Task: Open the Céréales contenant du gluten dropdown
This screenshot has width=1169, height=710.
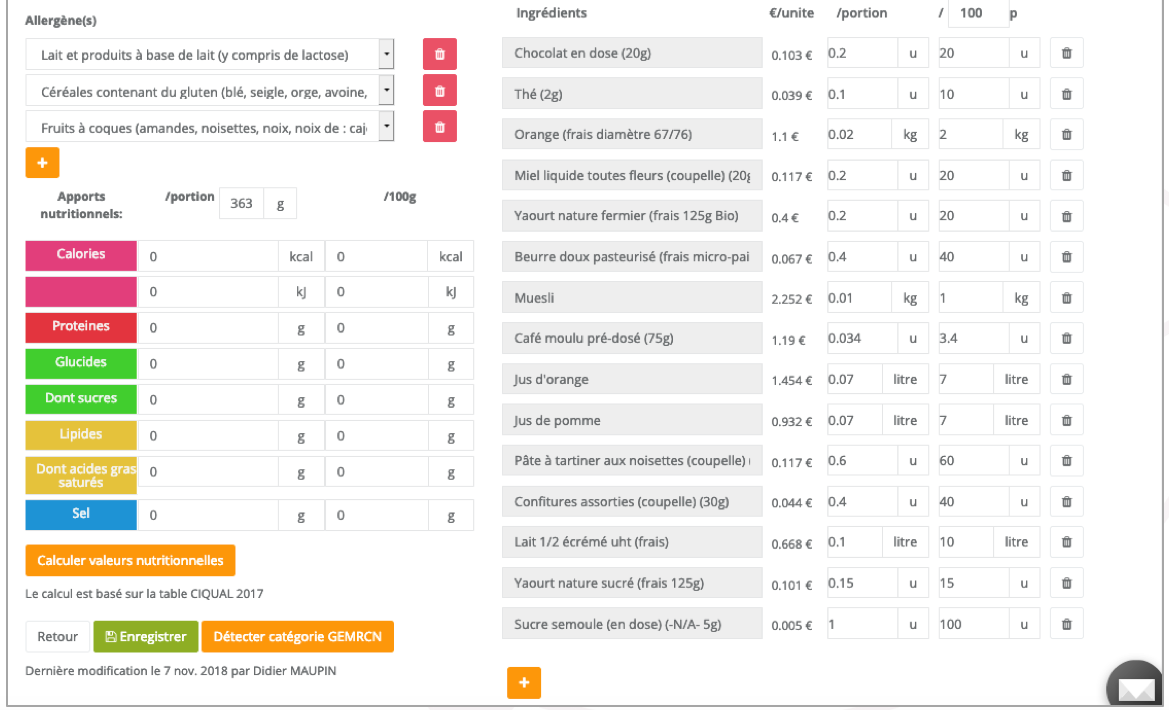Action: 386,91
